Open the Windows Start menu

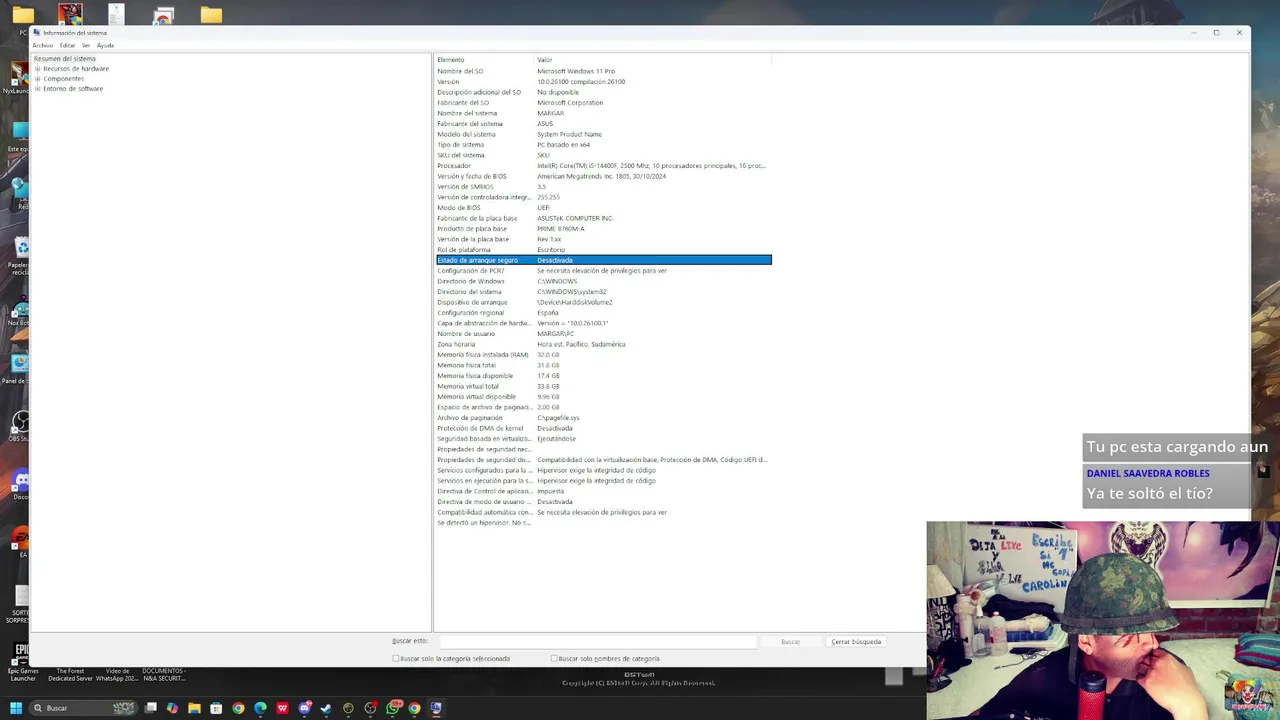click(16, 708)
